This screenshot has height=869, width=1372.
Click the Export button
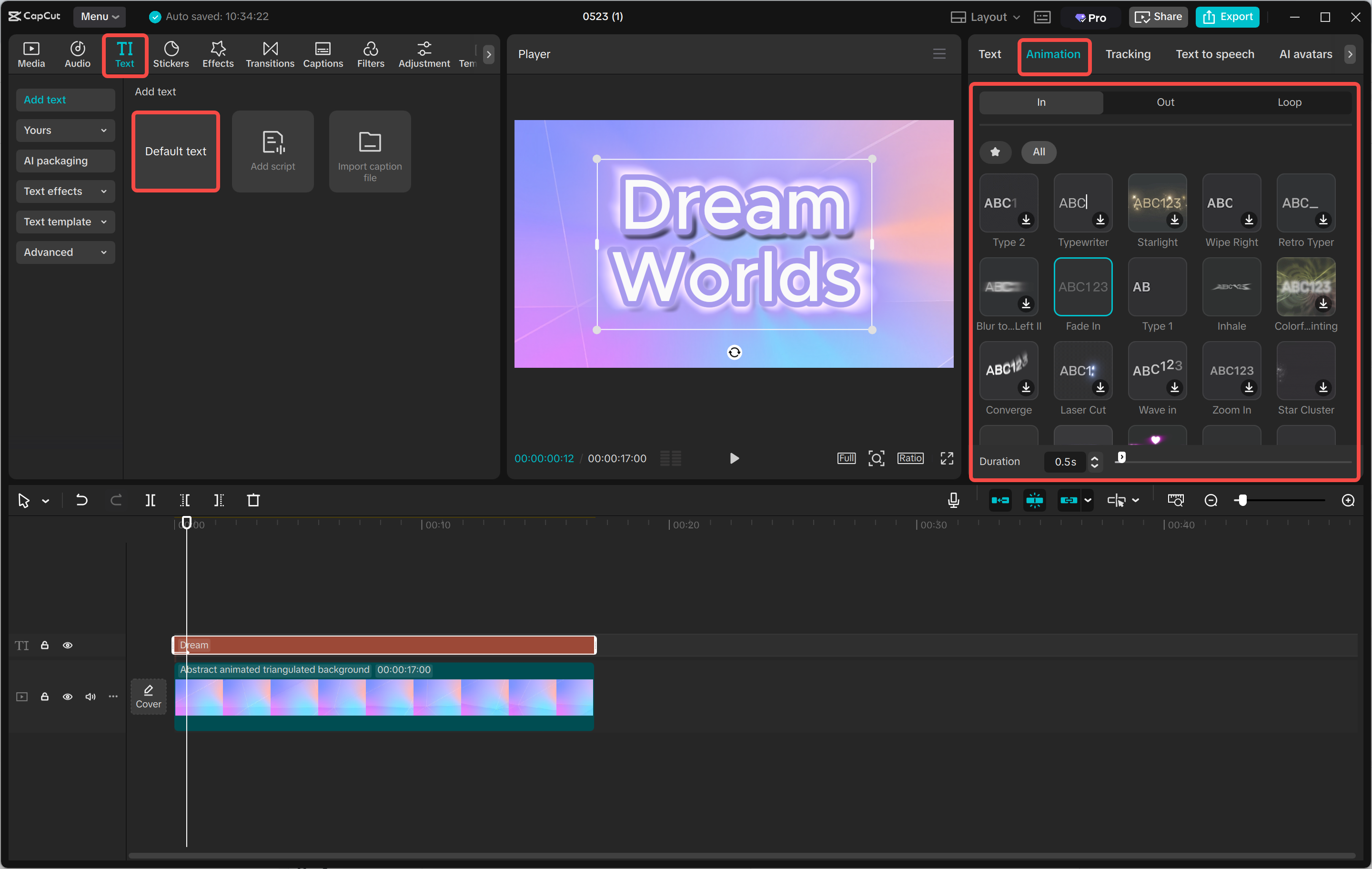pyautogui.click(x=1227, y=17)
